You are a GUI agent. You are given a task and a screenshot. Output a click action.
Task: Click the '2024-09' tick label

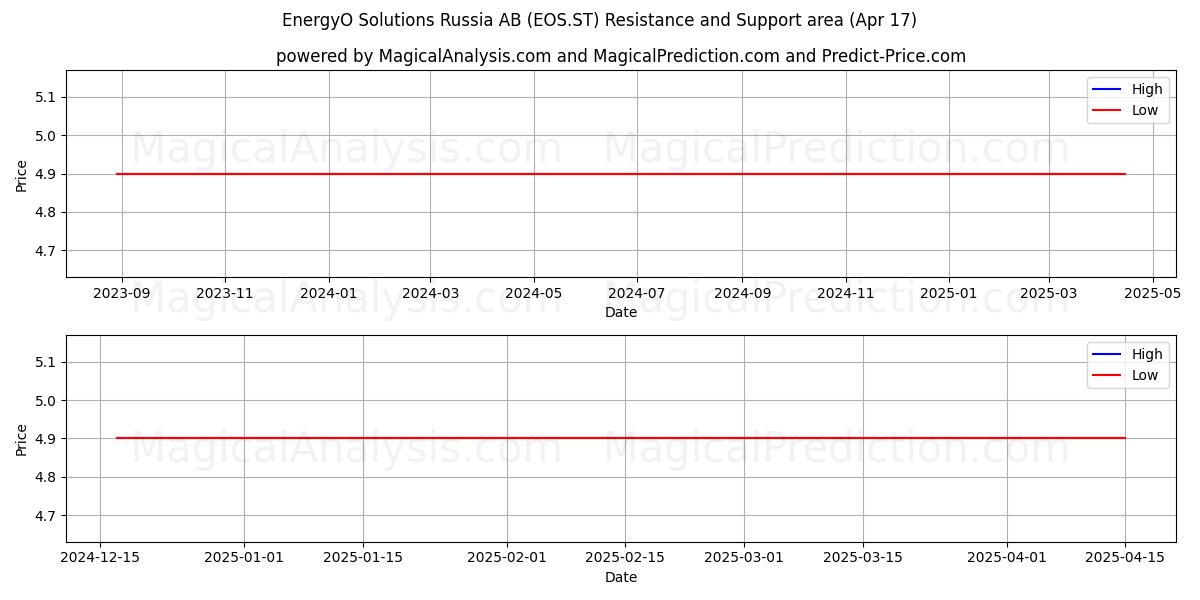(x=742, y=293)
